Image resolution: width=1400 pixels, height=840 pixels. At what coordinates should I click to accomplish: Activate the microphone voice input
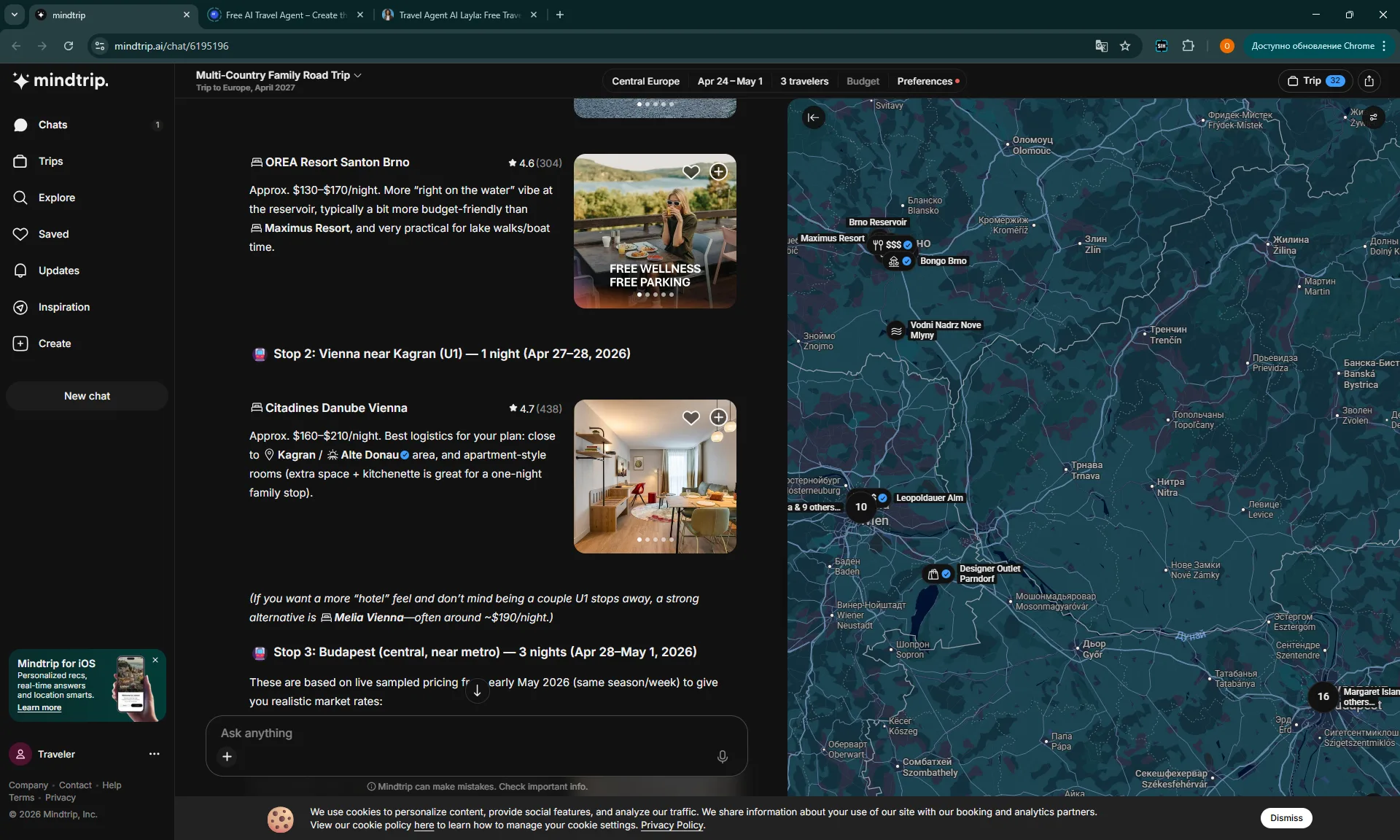pos(722,757)
